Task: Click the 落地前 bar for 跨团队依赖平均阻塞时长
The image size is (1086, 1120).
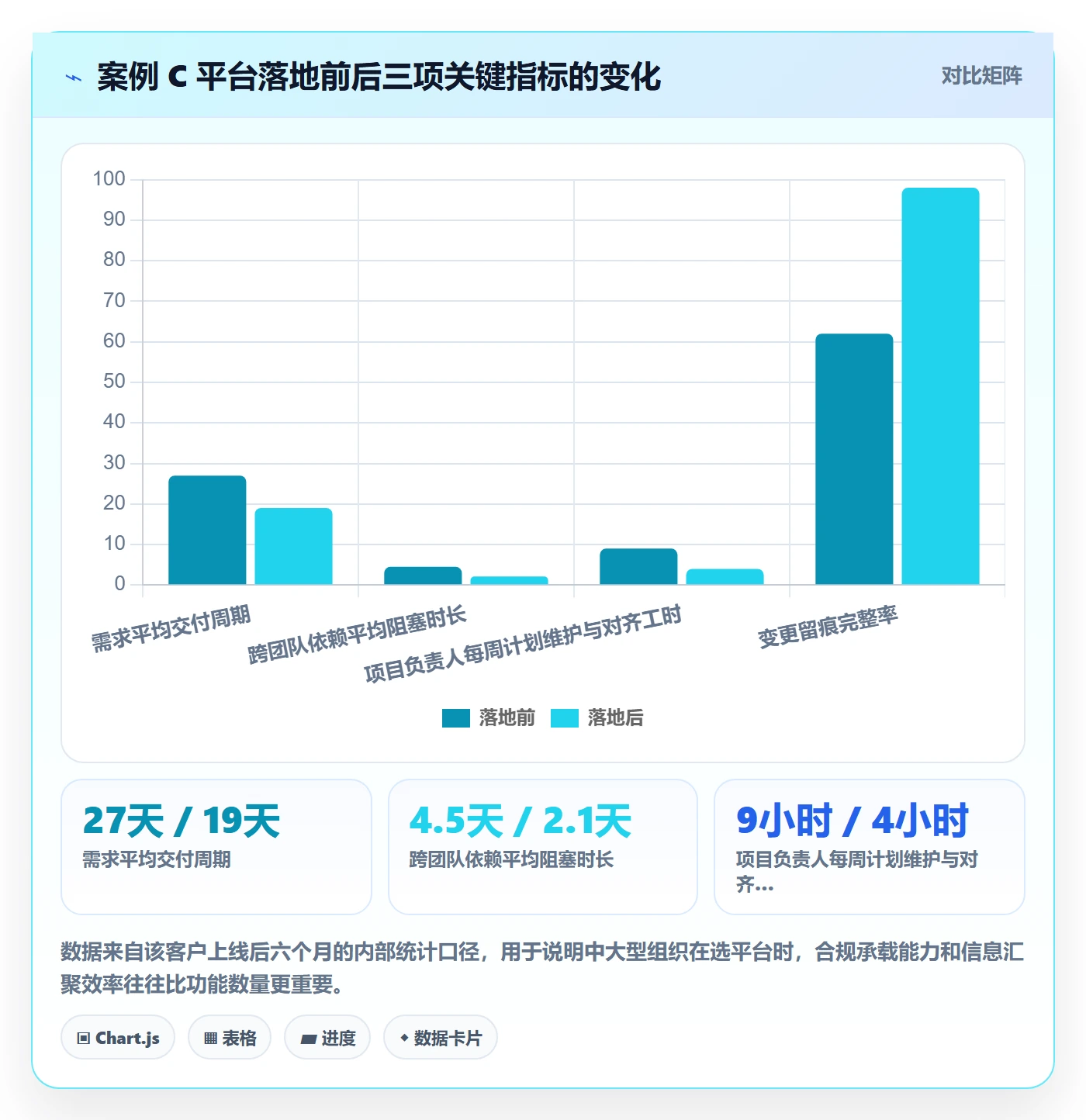Action: 423,576
